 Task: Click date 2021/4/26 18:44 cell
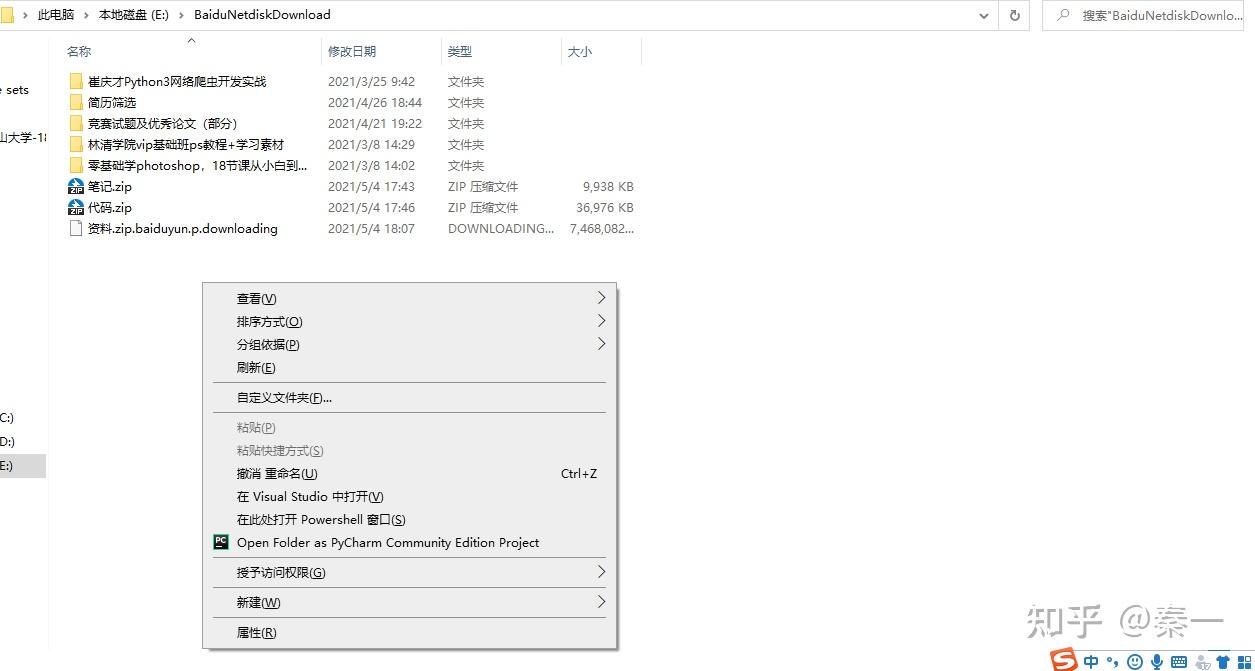tap(375, 102)
